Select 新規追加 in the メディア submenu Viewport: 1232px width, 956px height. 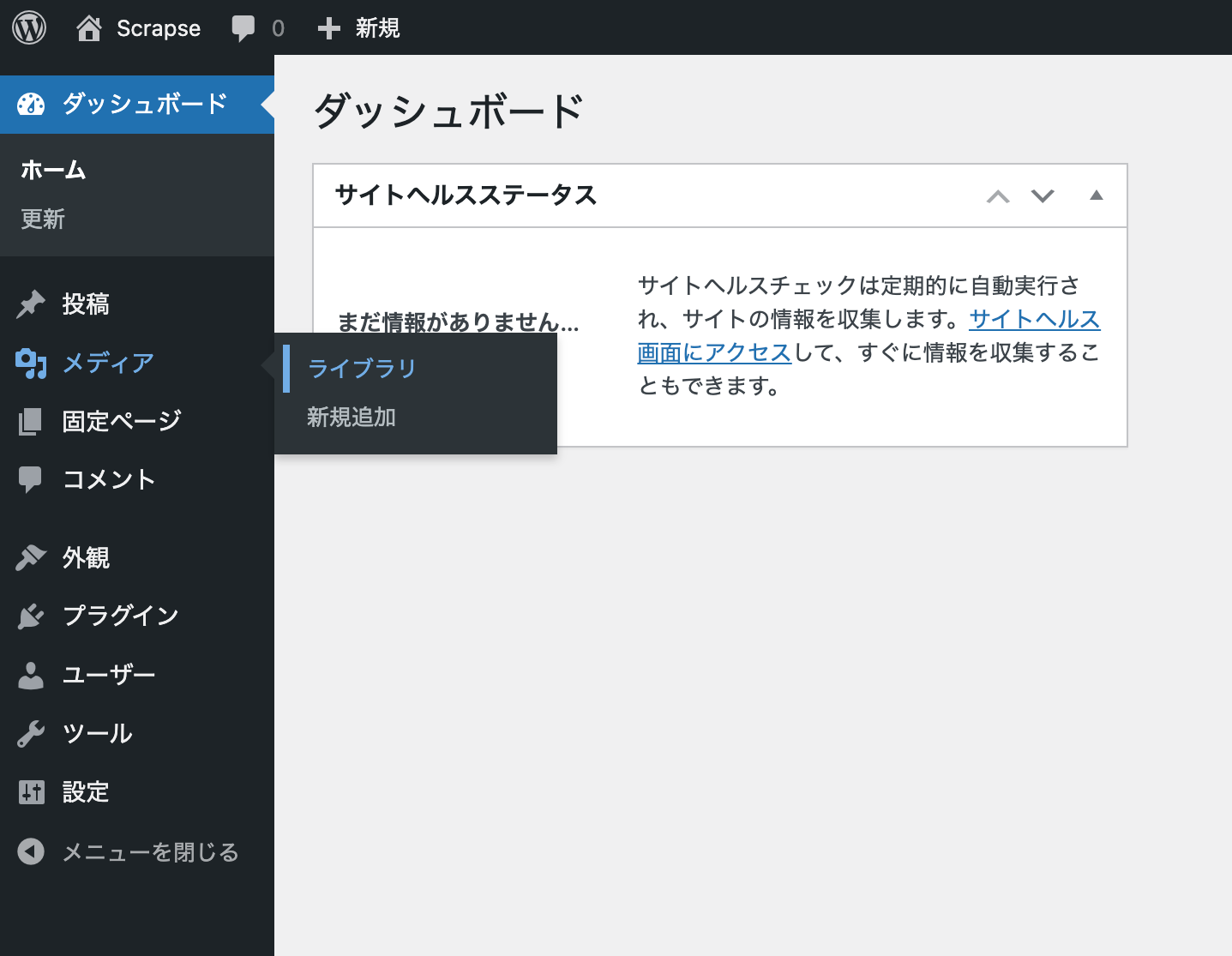pos(351,418)
